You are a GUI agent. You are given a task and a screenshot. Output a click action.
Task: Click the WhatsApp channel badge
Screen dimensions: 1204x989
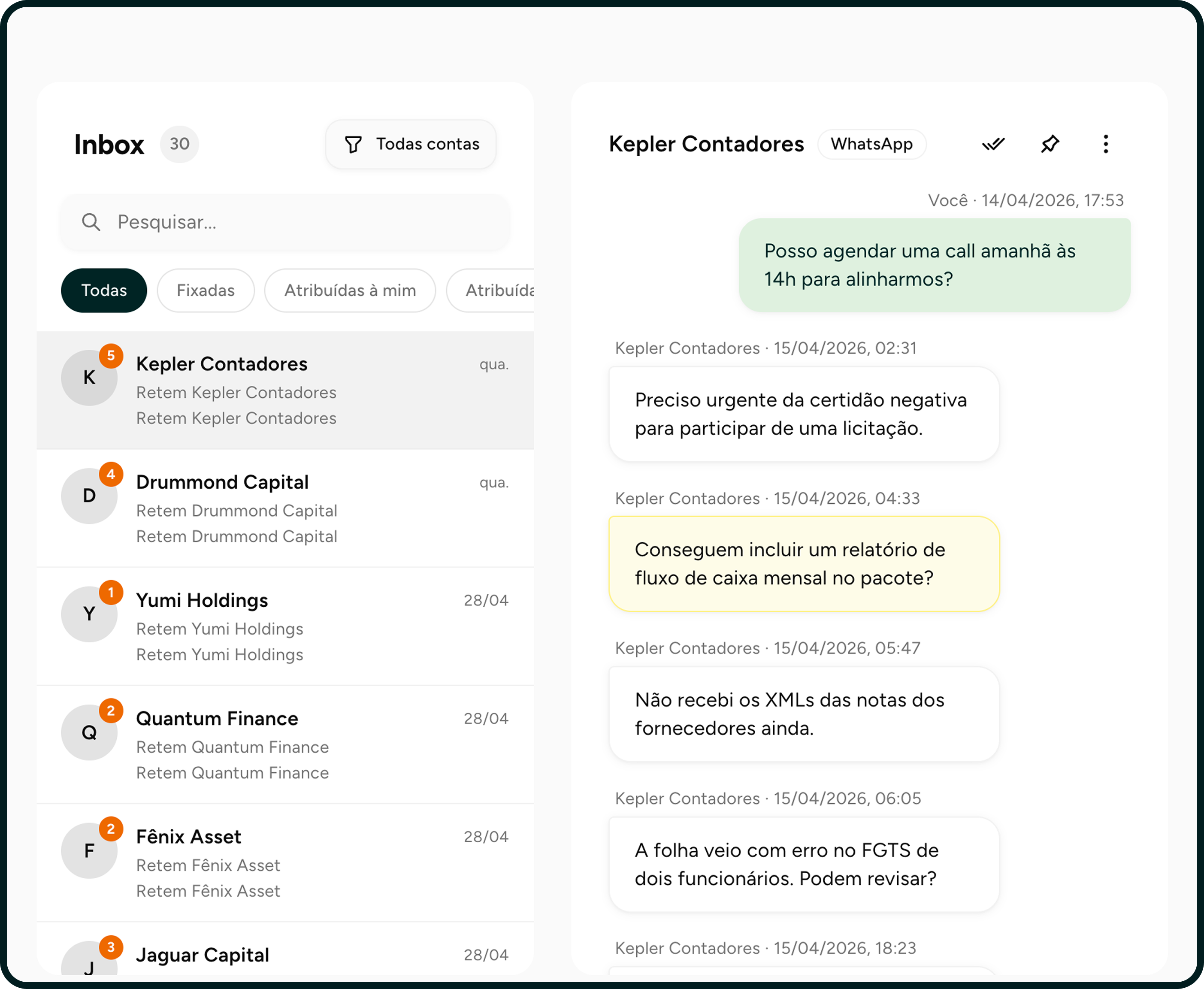[872, 144]
